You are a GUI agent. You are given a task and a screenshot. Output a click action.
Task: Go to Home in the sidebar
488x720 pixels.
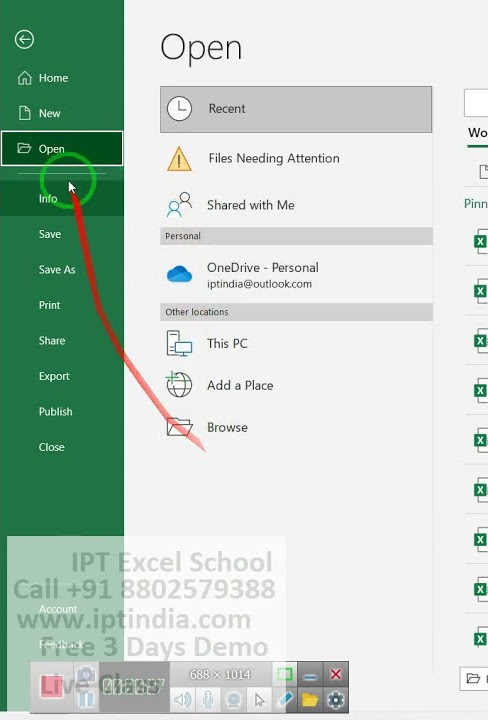62,78
